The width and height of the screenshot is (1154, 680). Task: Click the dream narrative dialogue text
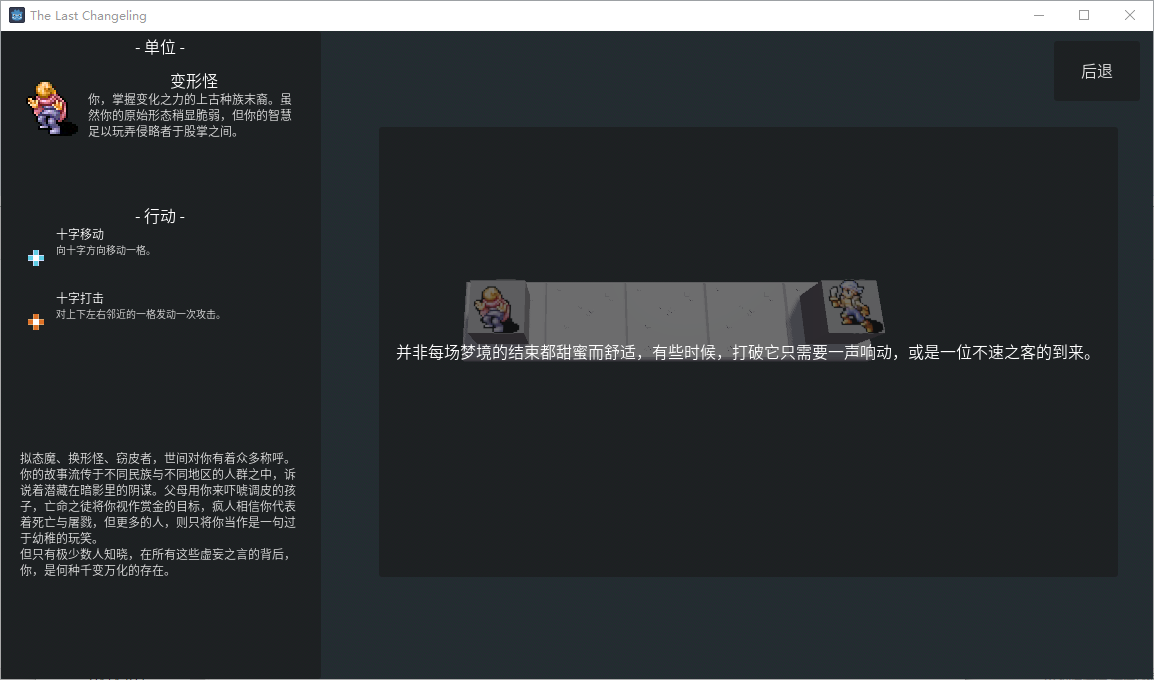[745, 353]
